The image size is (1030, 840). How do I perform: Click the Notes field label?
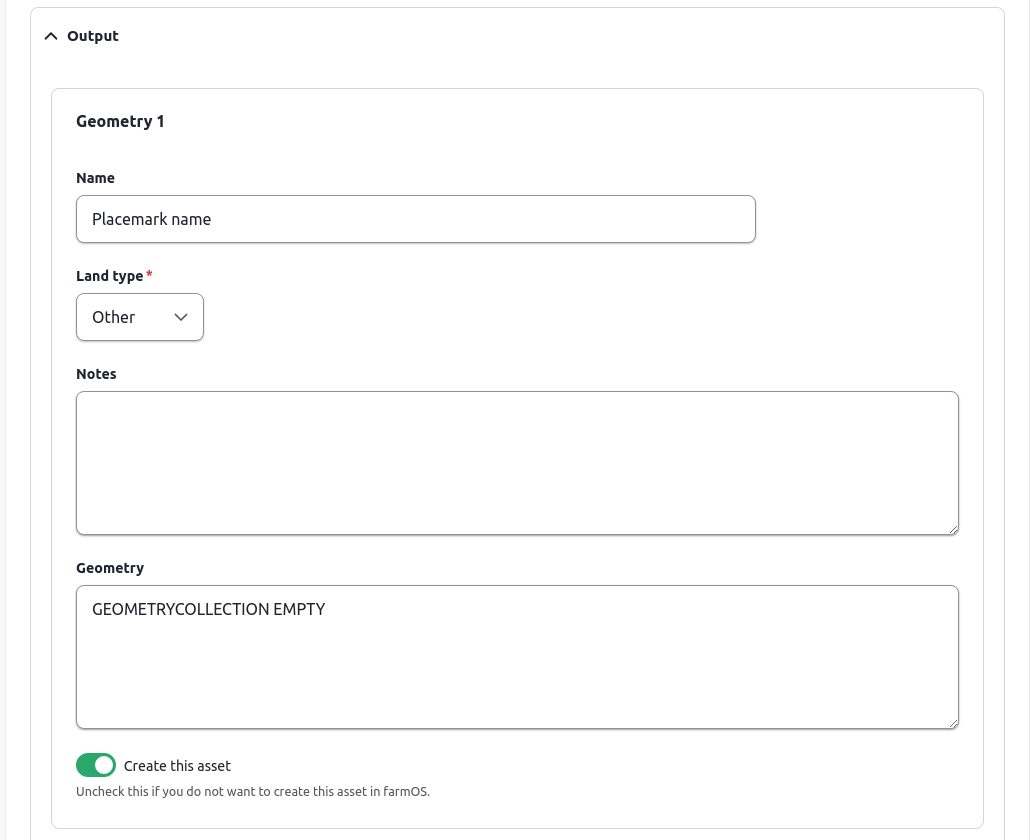pyautogui.click(x=96, y=374)
